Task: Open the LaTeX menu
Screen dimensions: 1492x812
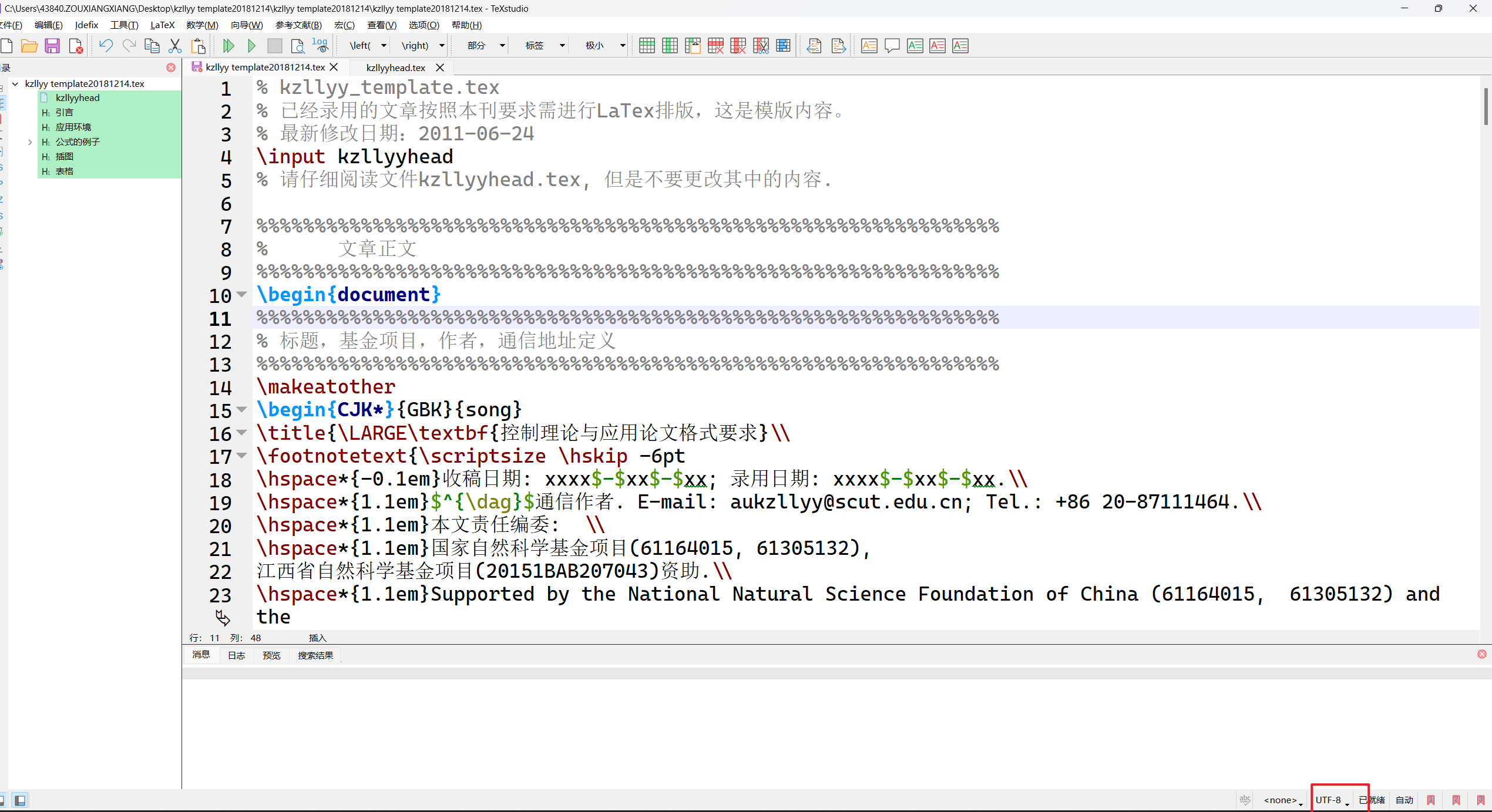Action: click(x=162, y=25)
